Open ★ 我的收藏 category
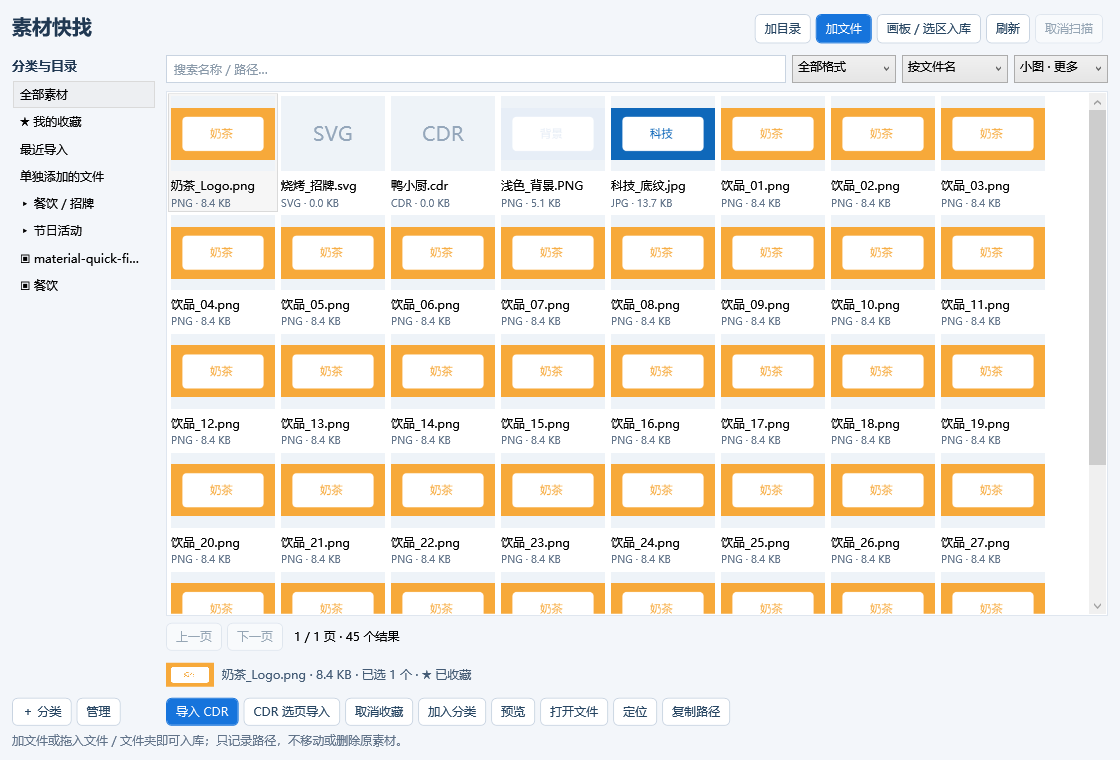The image size is (1120, 760). coord(84,121)
